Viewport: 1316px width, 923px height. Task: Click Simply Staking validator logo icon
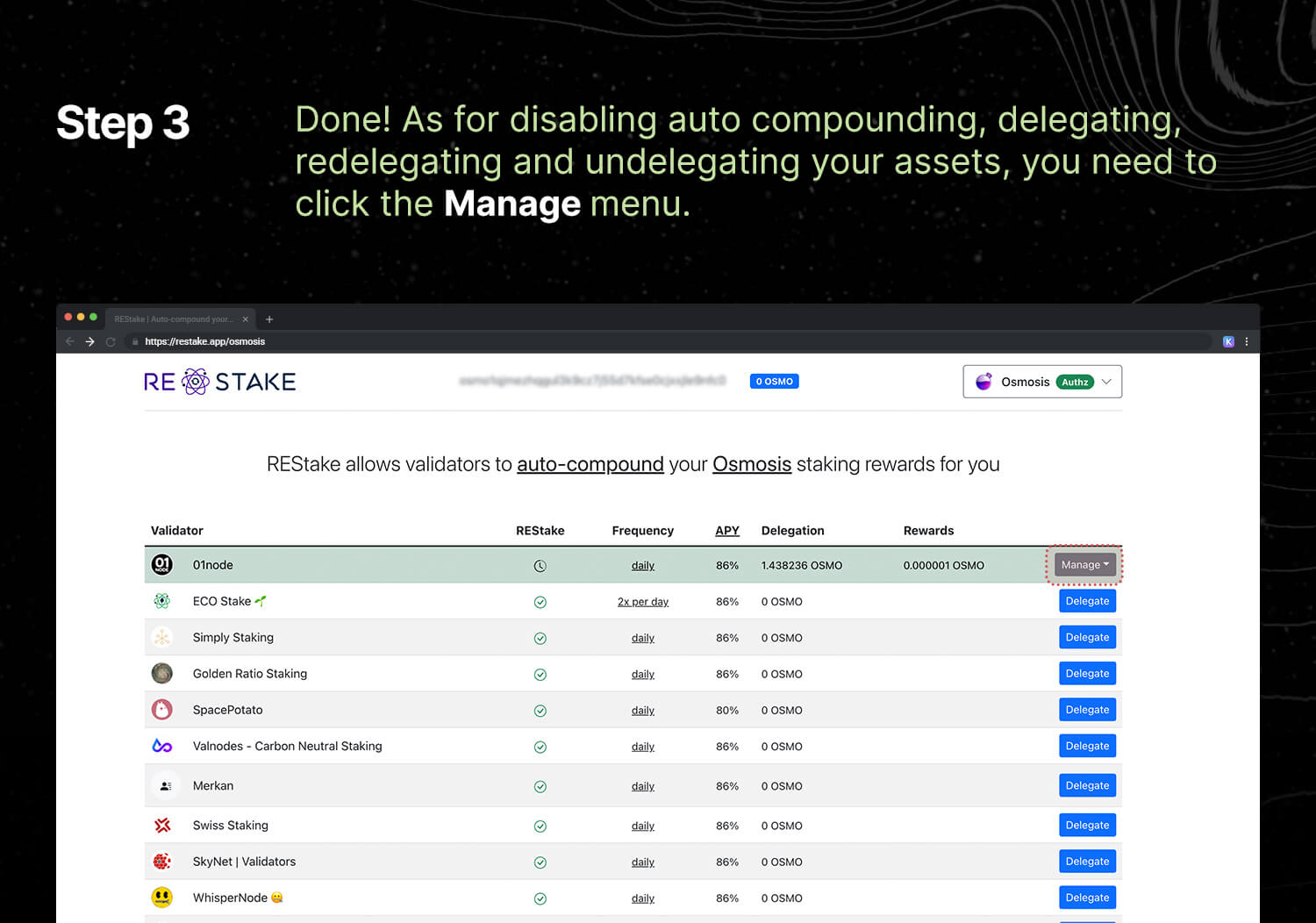point(162,637)
